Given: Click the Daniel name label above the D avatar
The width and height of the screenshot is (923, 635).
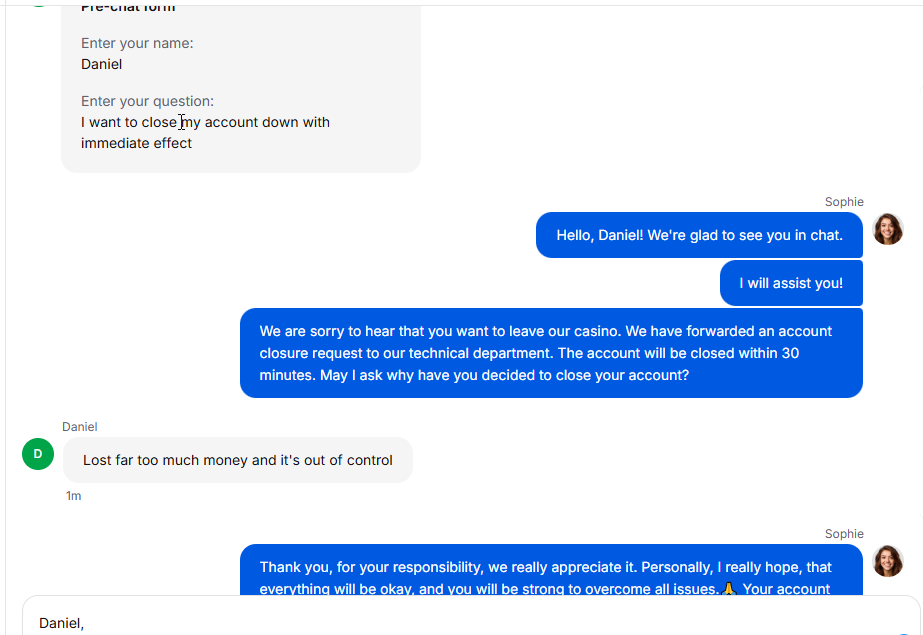Looking at the screenshot, I should [79, 427].
